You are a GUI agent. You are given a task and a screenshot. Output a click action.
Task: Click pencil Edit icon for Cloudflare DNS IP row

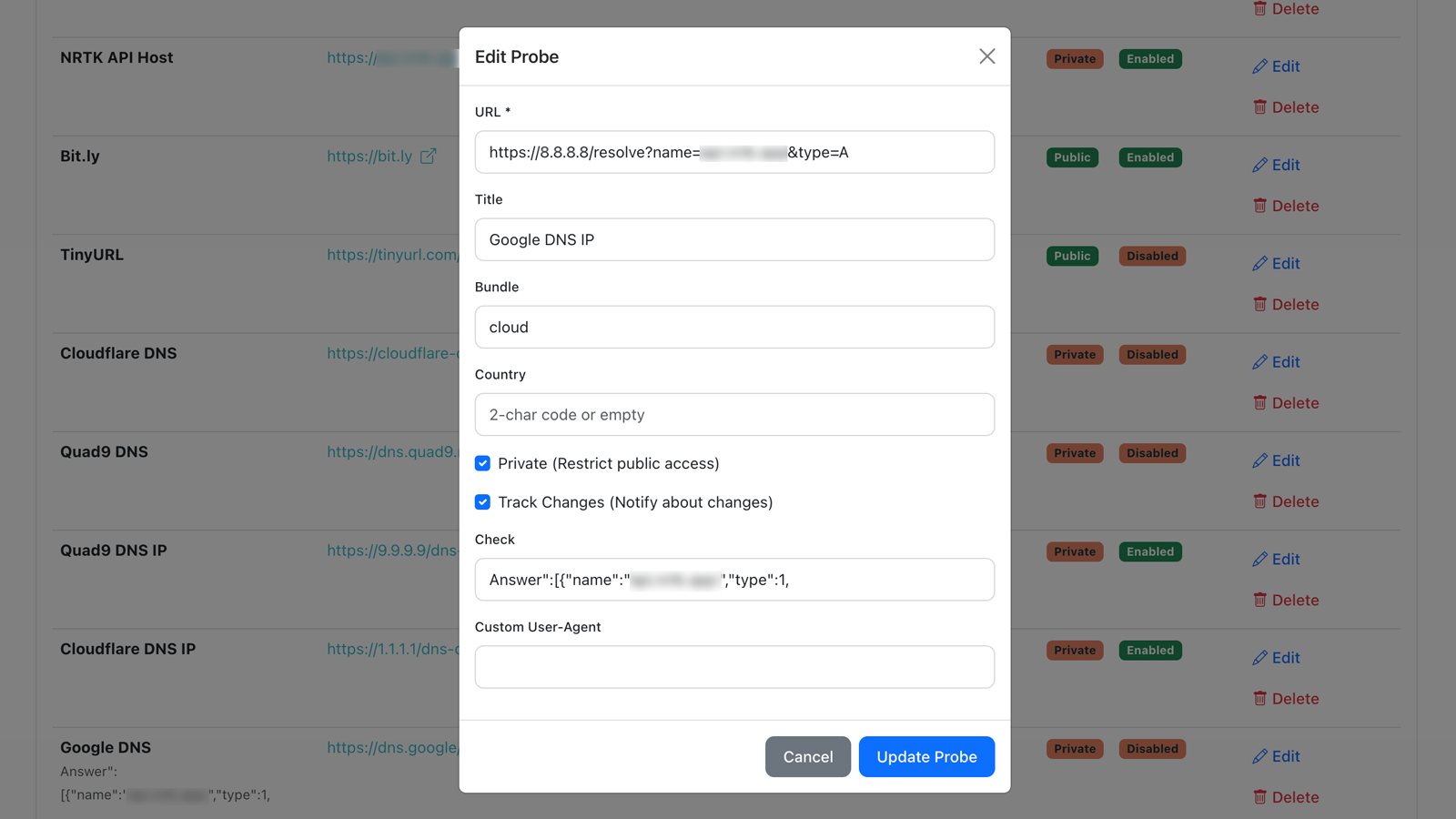pos(1259,658)
